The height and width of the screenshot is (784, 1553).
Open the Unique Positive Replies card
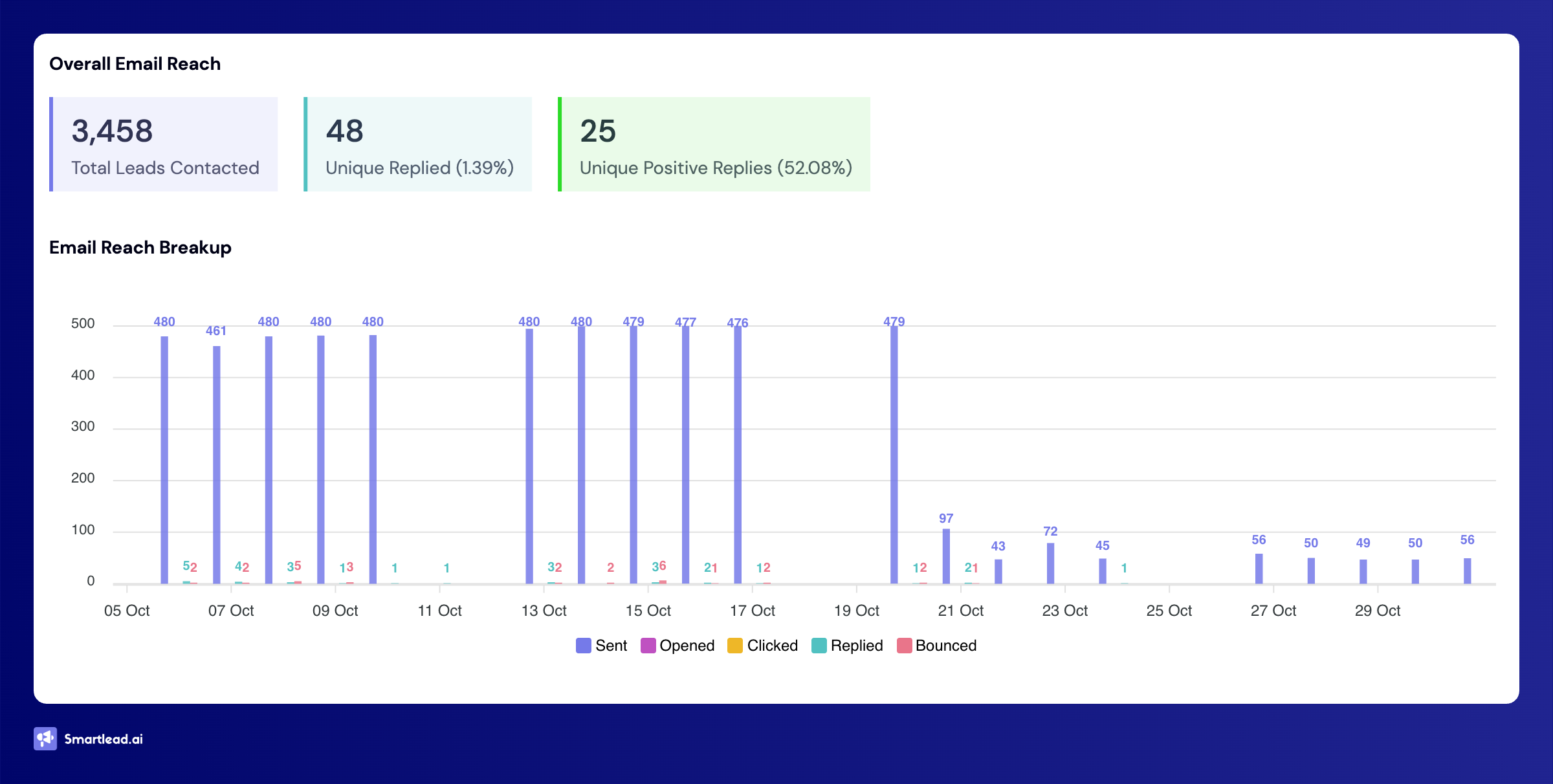tap(714, 144)
